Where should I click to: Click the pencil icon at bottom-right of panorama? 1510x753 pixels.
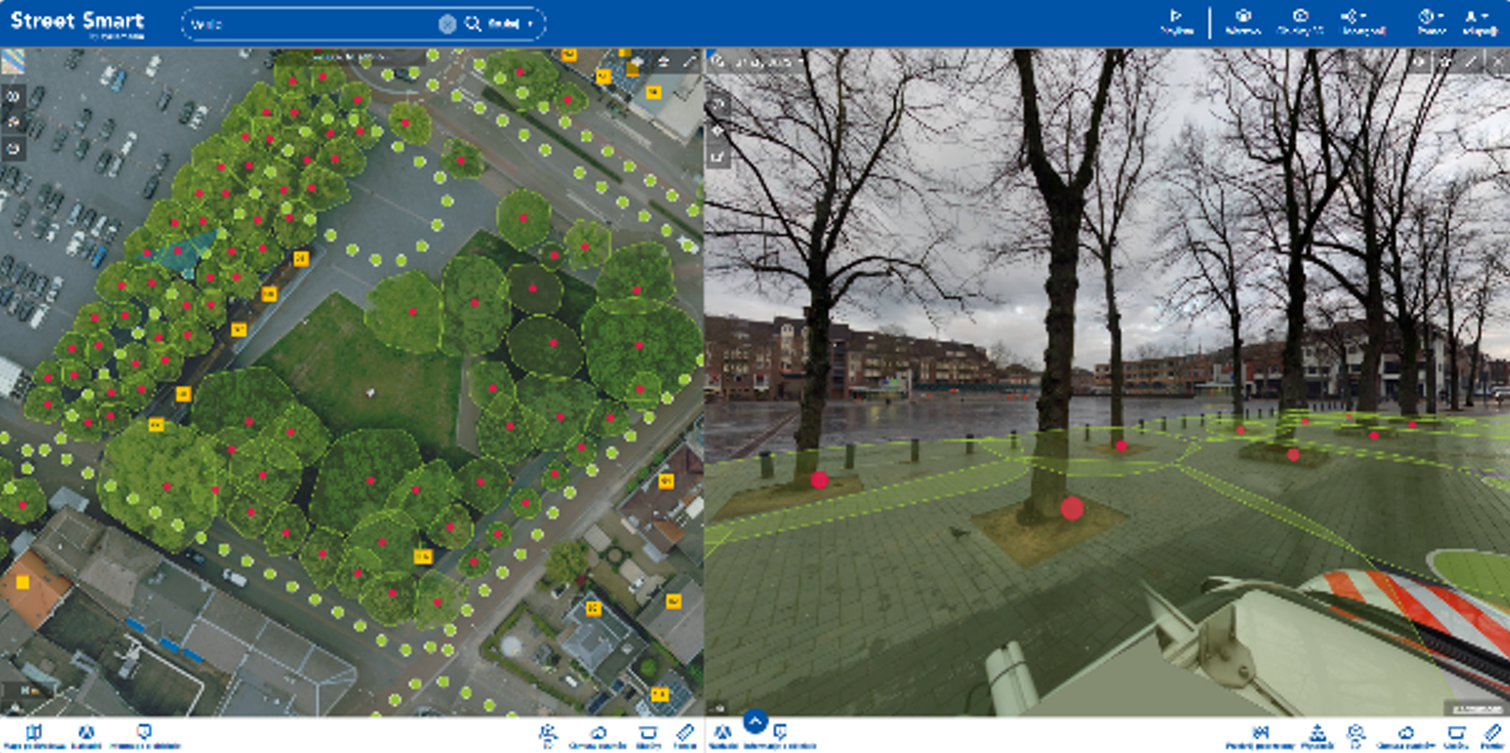(x=1494, y=733)
